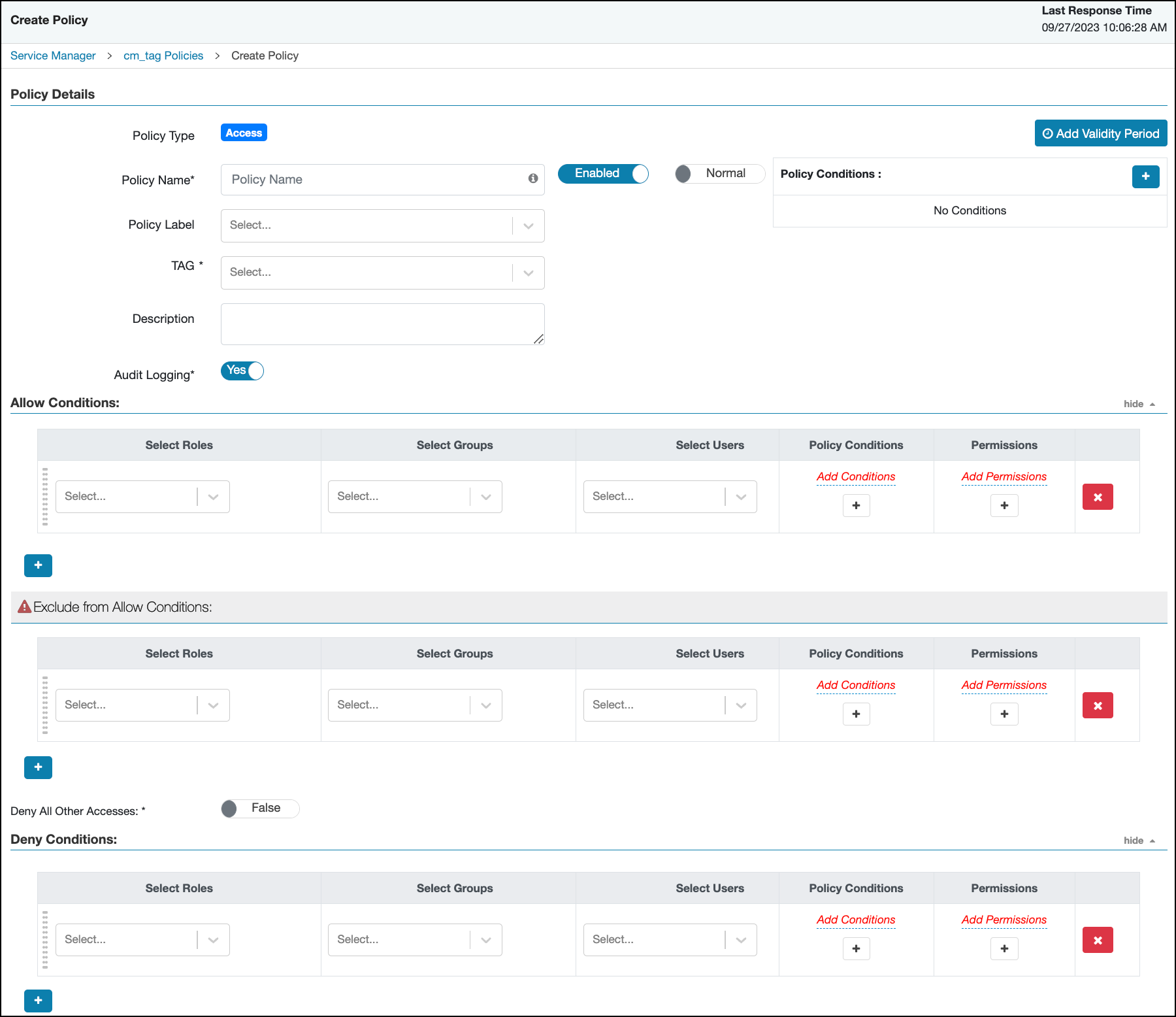
Task: Turn off Audit Logging Yes toggle
Action: pyautogui.click(x=242, y=371)
